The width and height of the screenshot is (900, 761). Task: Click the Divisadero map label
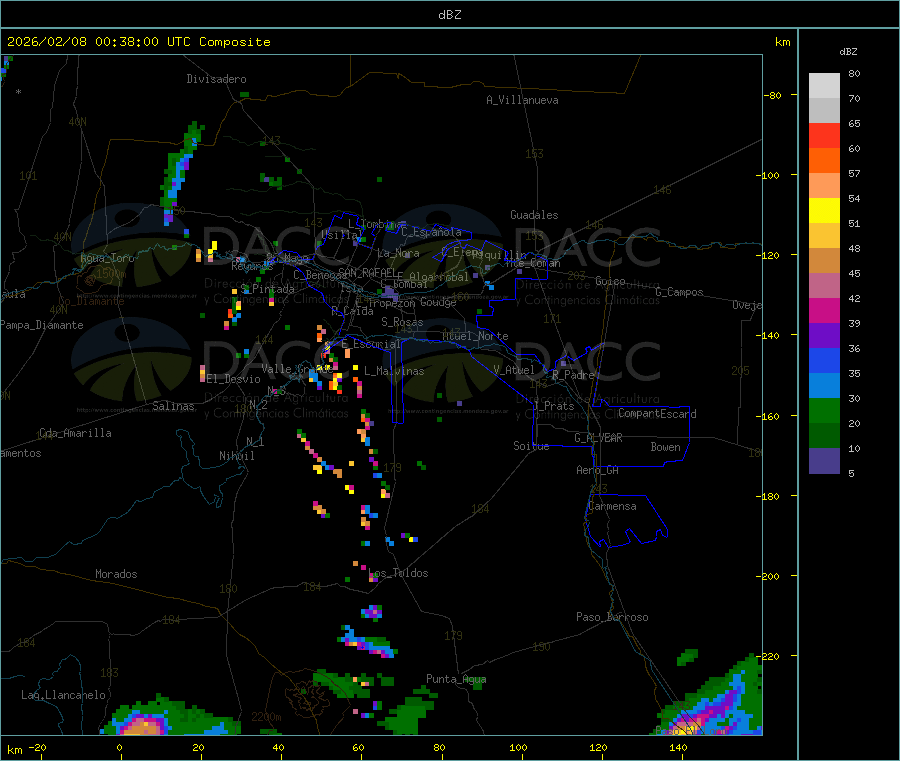[x=216, y=79]
